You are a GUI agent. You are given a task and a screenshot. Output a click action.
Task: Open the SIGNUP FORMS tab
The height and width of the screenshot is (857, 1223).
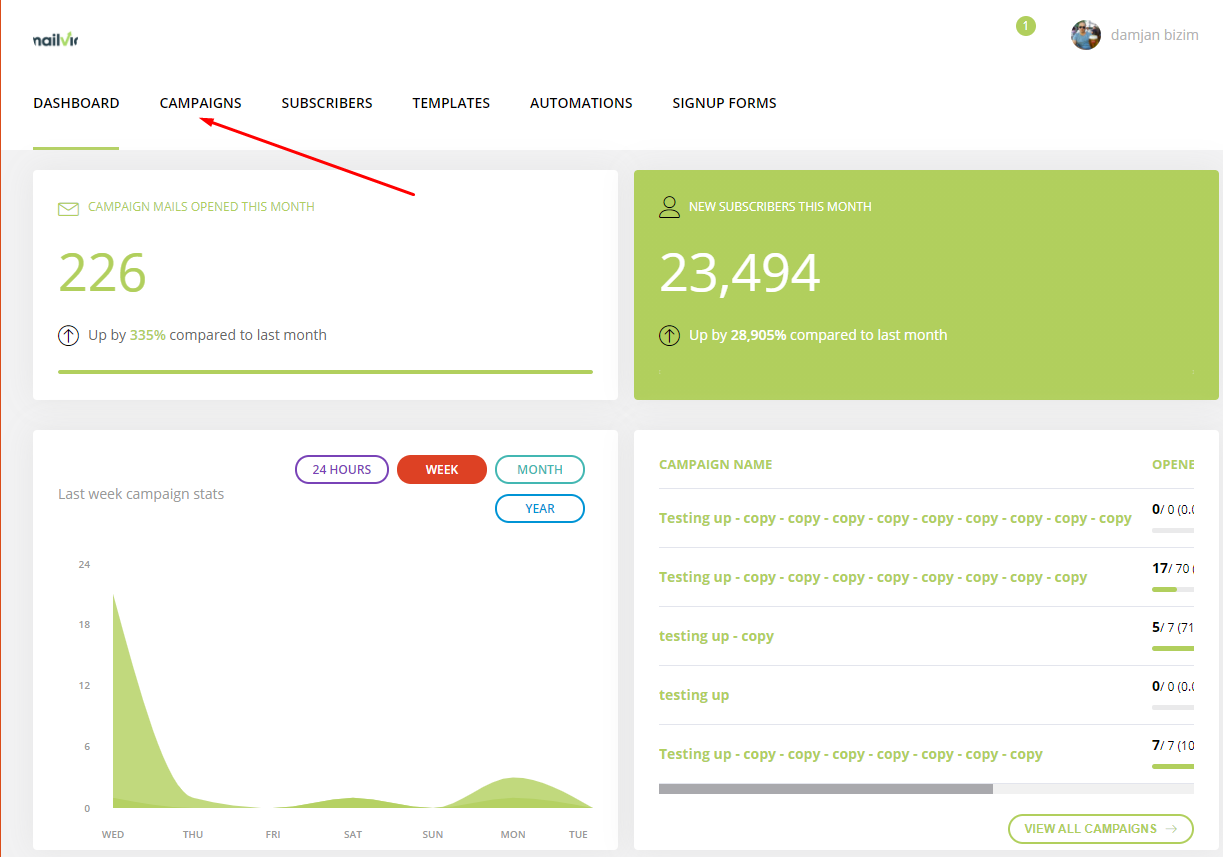tap(724, 103)
